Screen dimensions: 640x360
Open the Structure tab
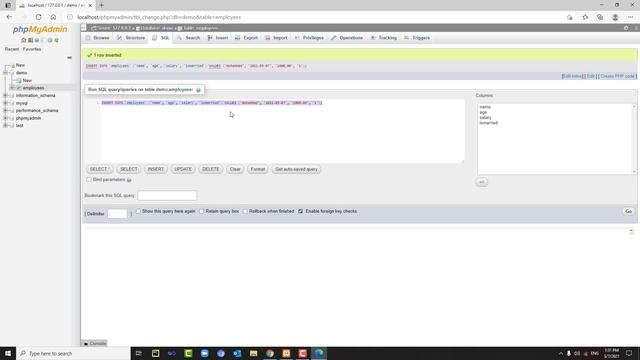131,38
